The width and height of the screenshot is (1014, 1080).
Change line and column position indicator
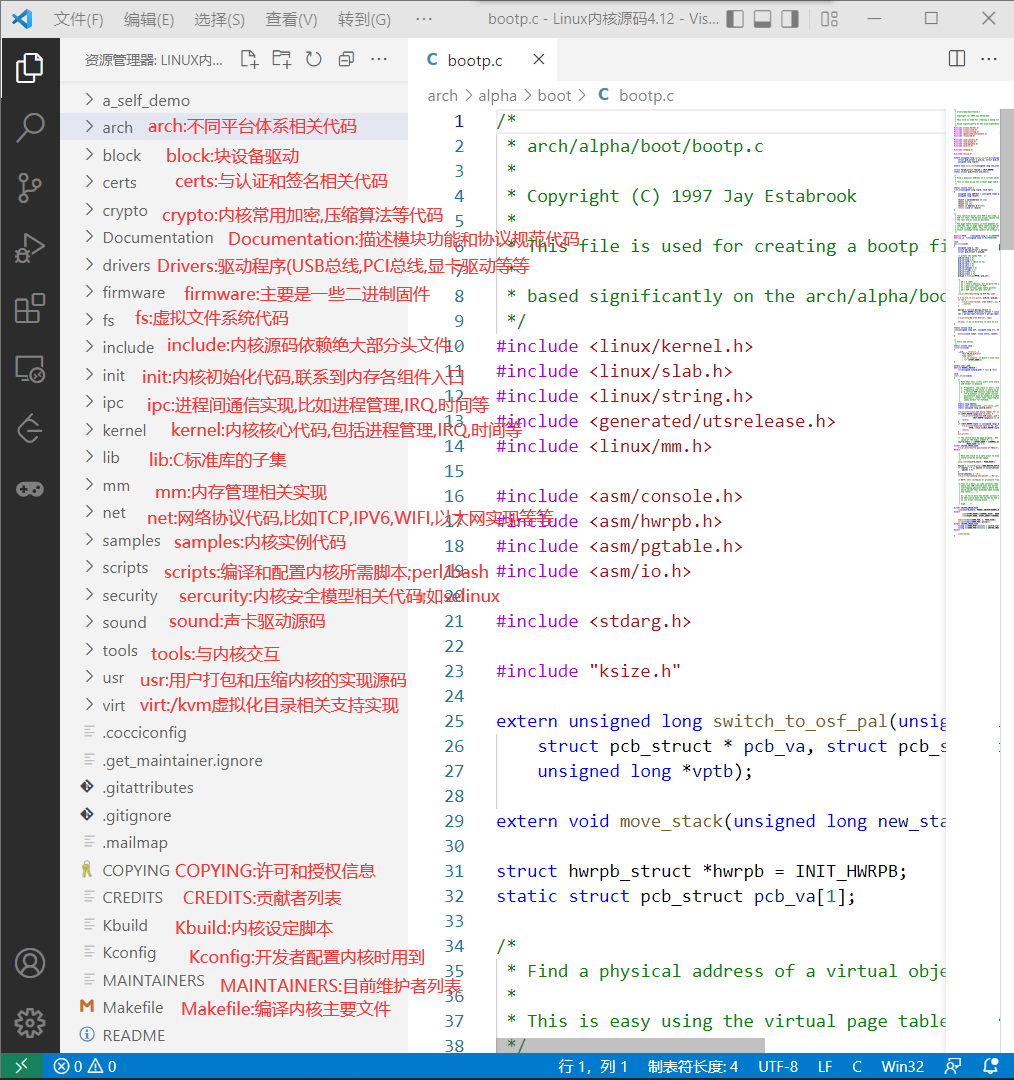click(x=592, y=1066)
